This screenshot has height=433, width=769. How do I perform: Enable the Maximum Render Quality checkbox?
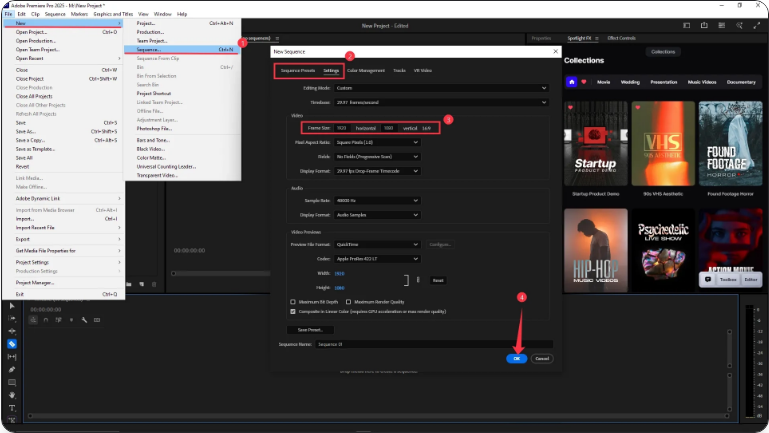[x=349, y=301]
